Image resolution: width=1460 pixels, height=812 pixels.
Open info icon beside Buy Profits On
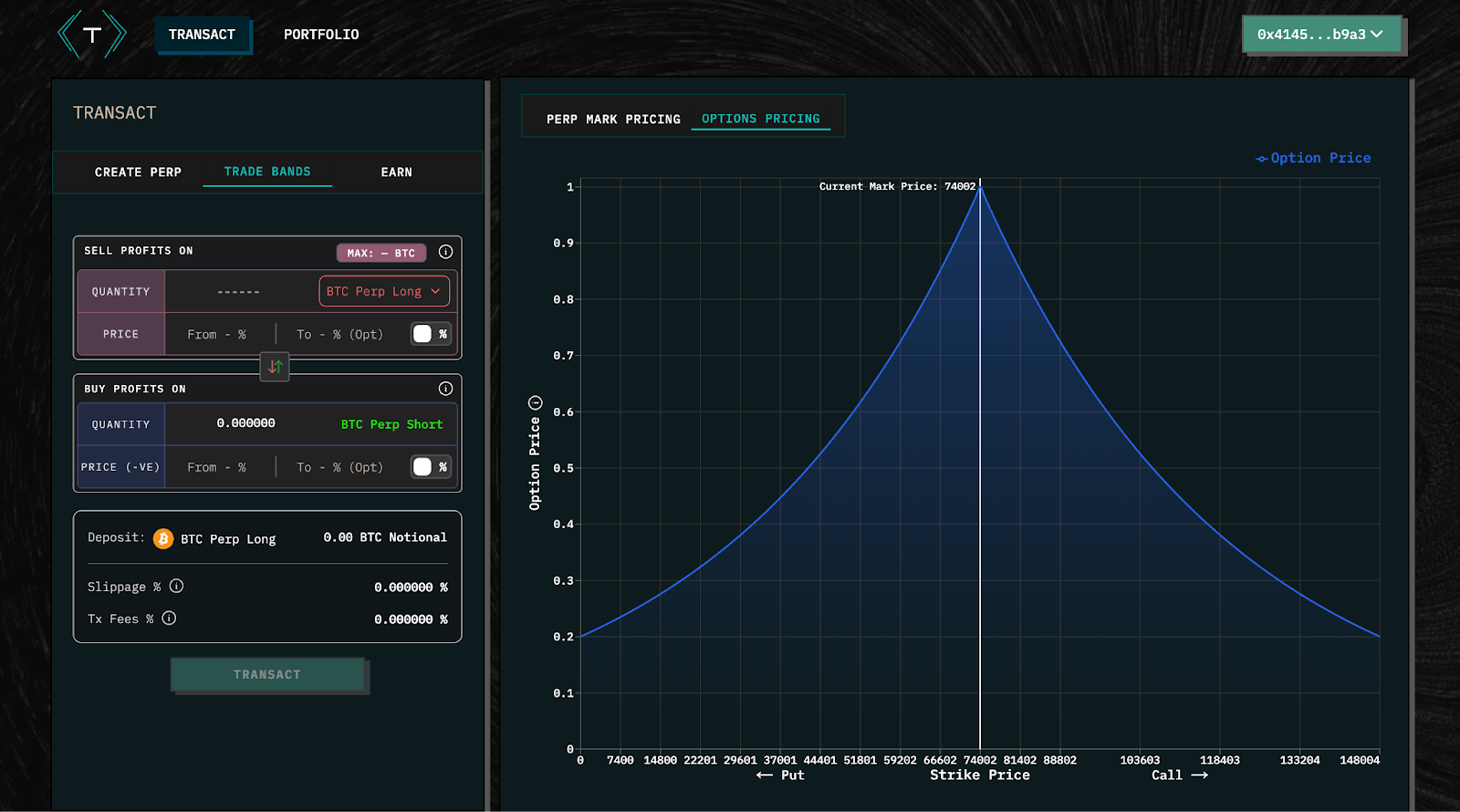(445, 389)
